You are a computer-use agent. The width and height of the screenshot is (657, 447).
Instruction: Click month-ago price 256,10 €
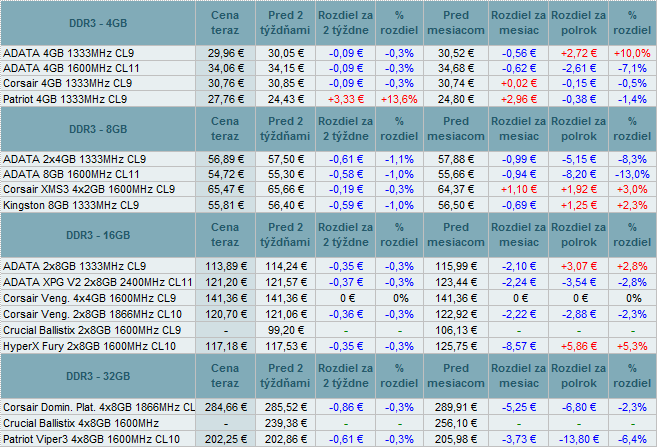pyautogui.click(x=456, y=423)
